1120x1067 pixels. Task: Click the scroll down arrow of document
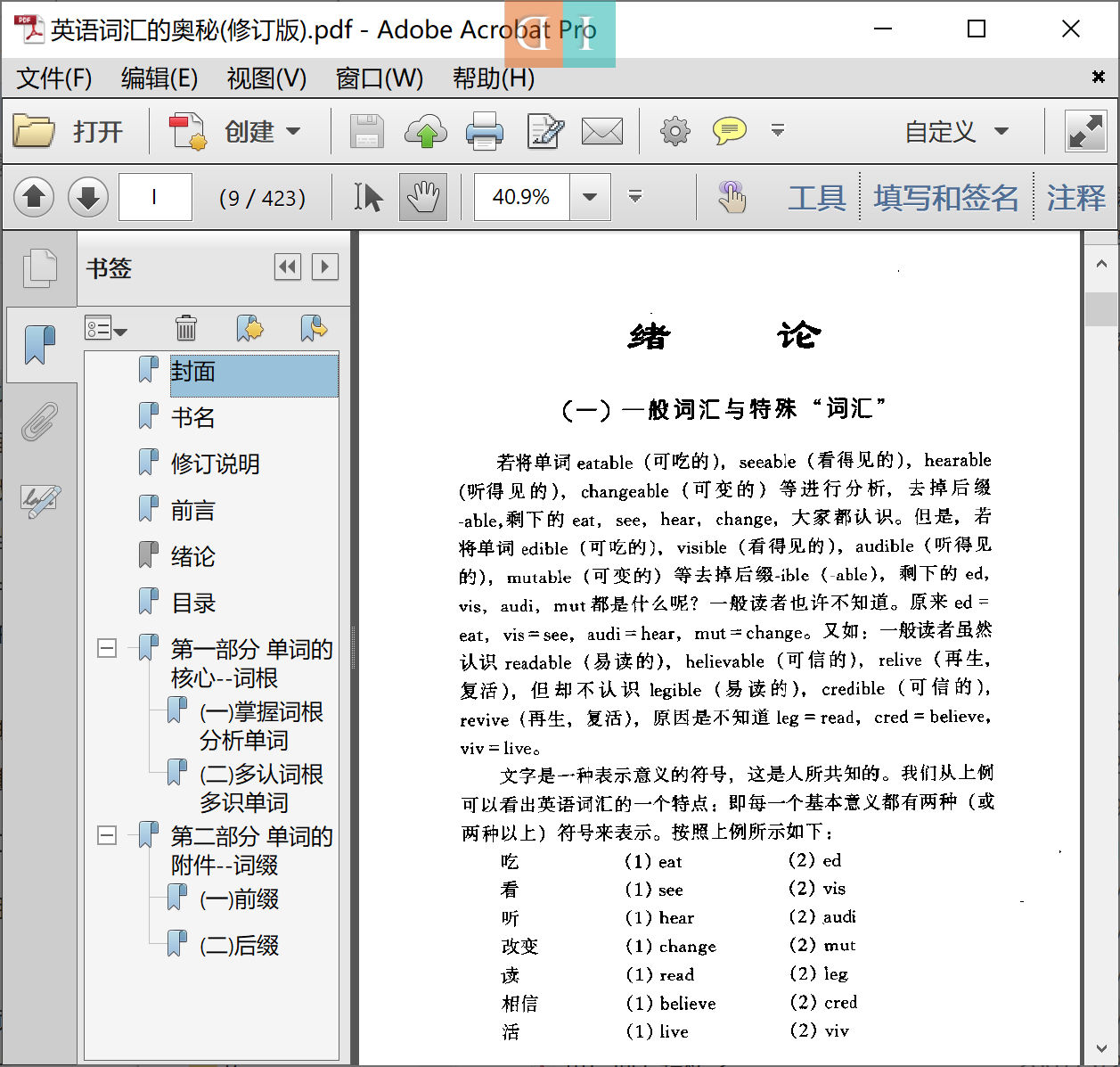[x=1101, y=1048]
